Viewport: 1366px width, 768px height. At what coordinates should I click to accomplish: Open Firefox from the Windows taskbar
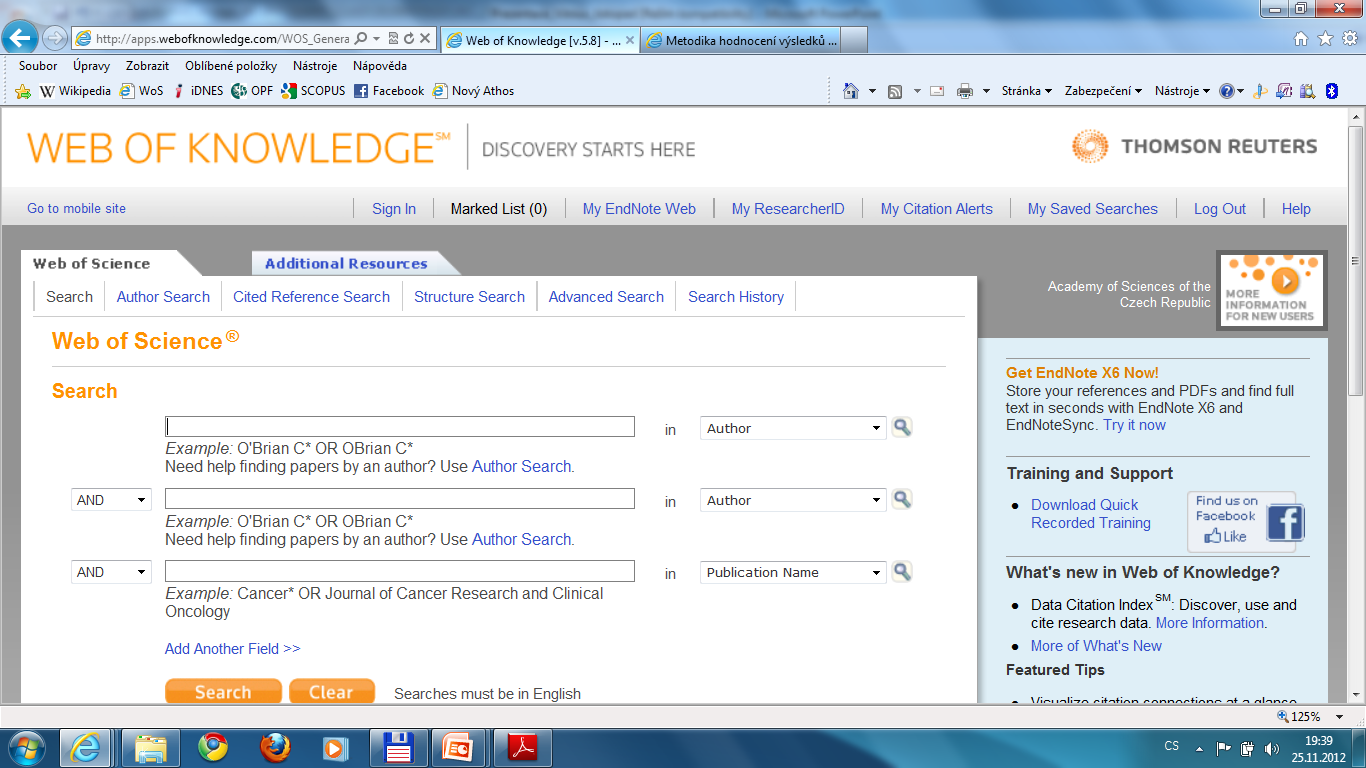coord(274,747)
